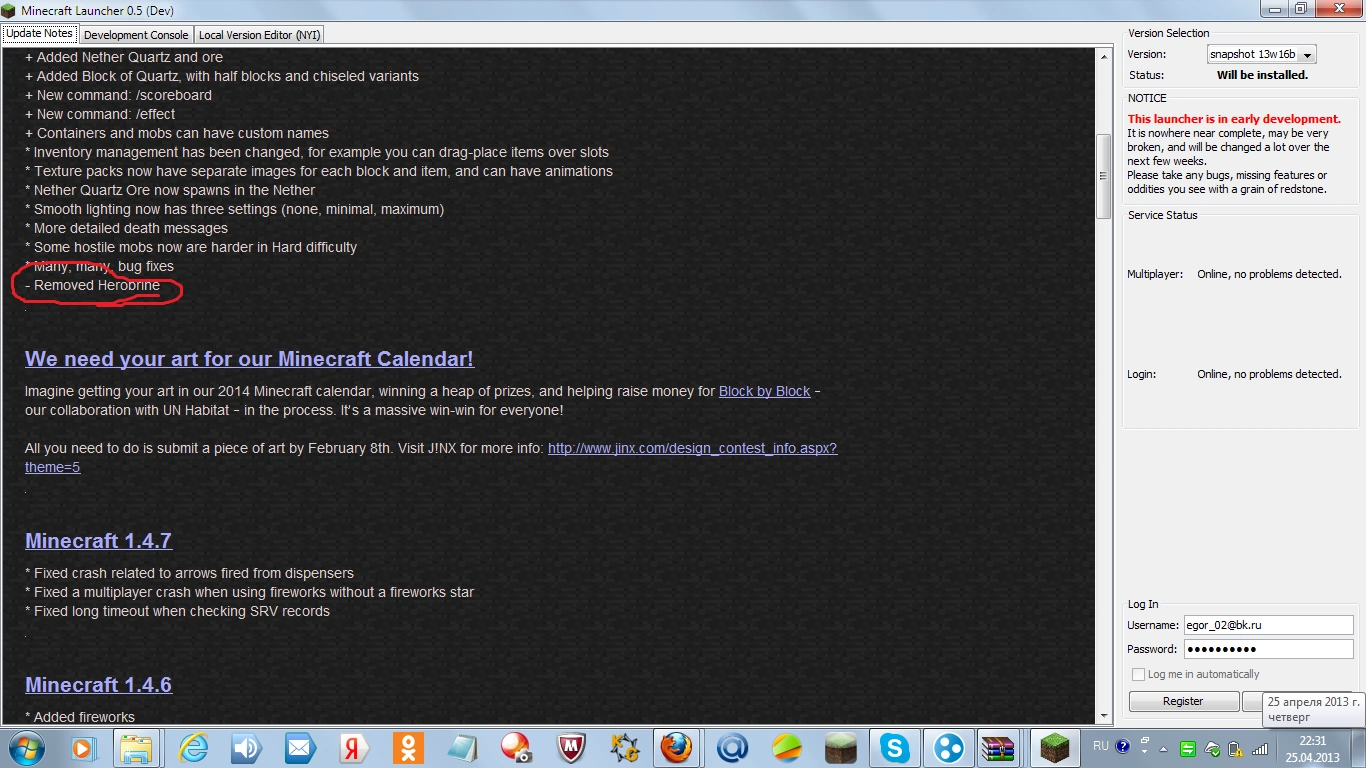
Task: Launch Windows Media Player from the taskbar
Action: [82, 748]
